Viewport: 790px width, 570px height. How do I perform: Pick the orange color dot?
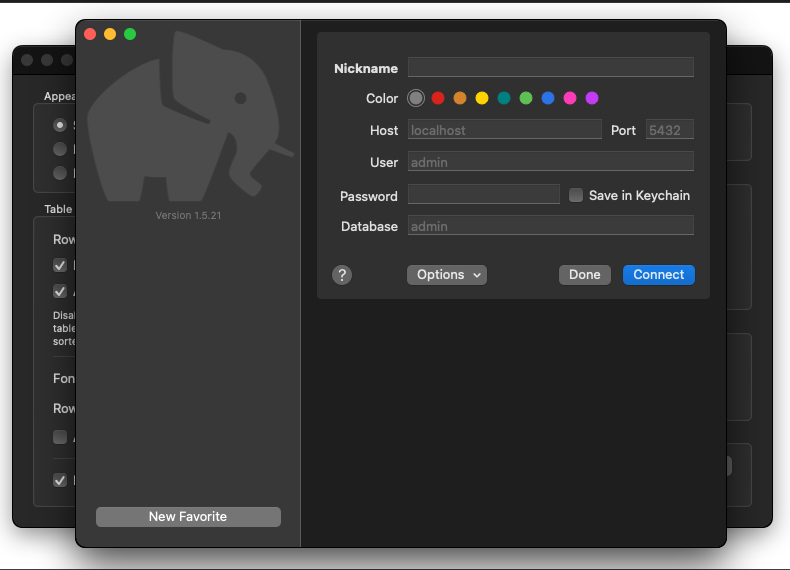click(x=460, y=98)
